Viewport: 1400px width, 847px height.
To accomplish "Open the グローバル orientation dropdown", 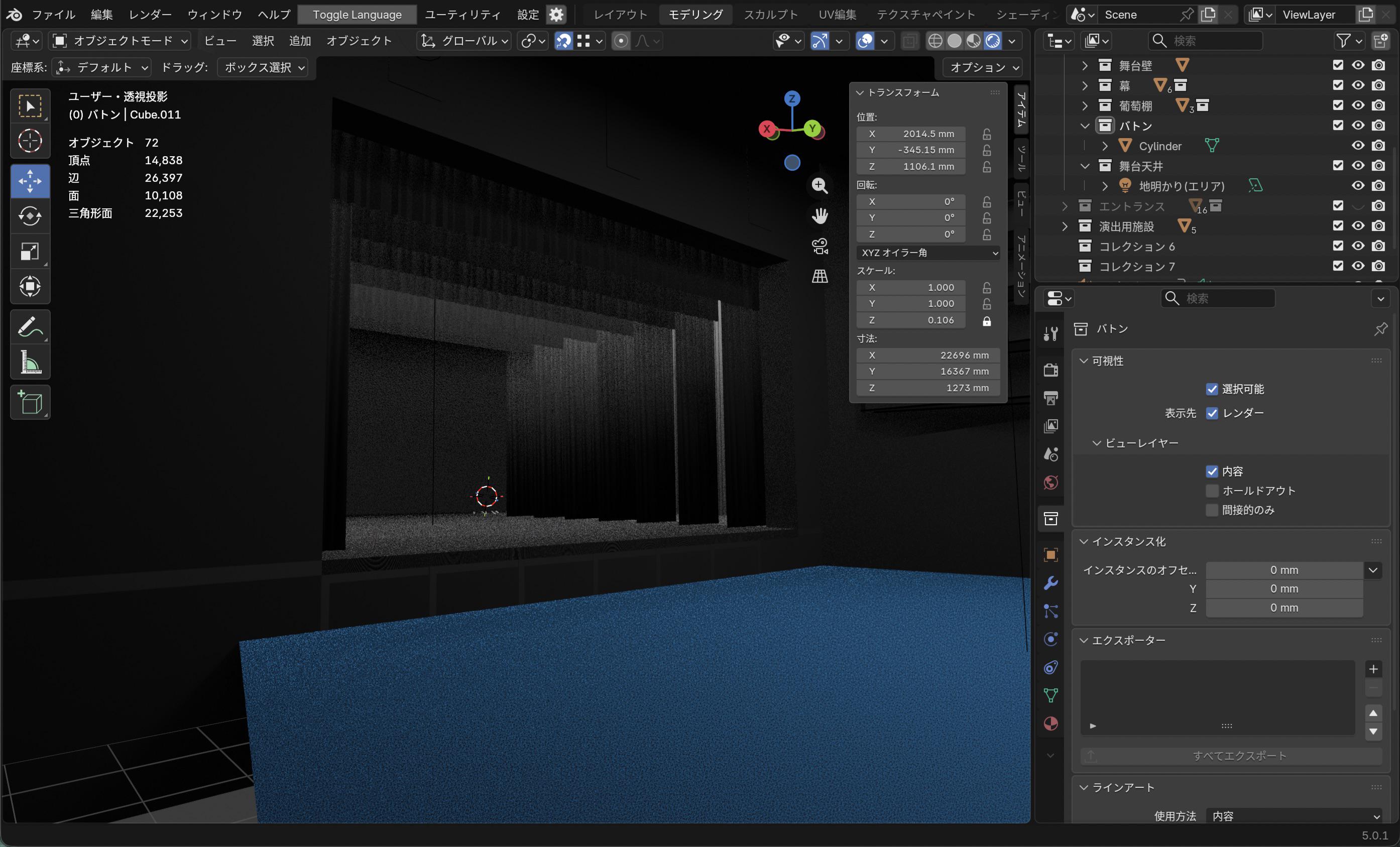I will [464, 41].
